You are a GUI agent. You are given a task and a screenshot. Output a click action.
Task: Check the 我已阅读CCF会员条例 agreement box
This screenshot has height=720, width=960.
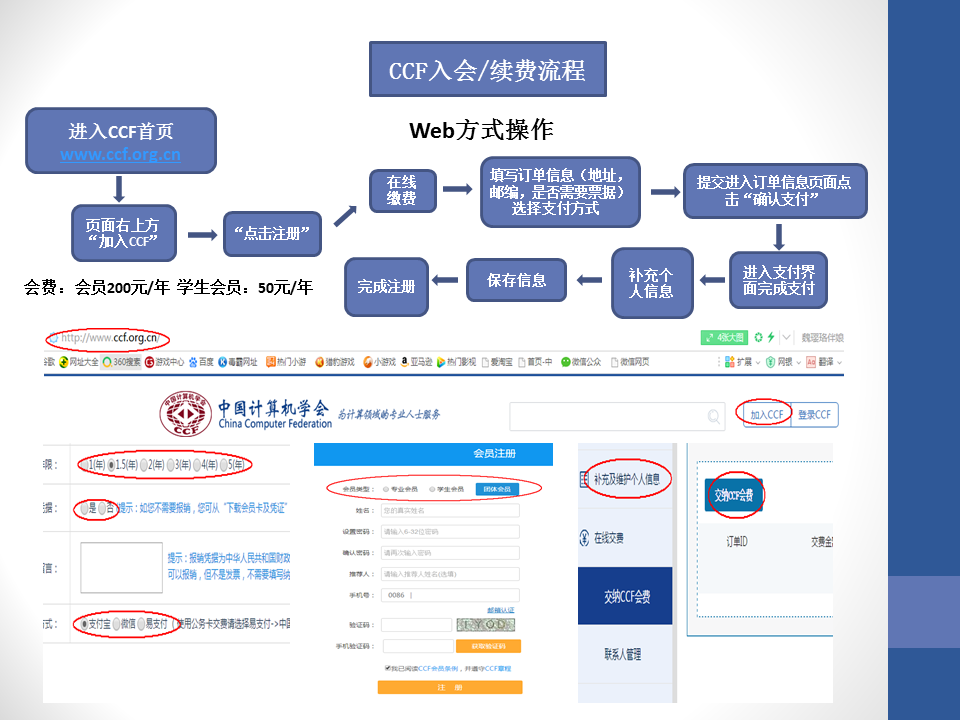(388, 668)
